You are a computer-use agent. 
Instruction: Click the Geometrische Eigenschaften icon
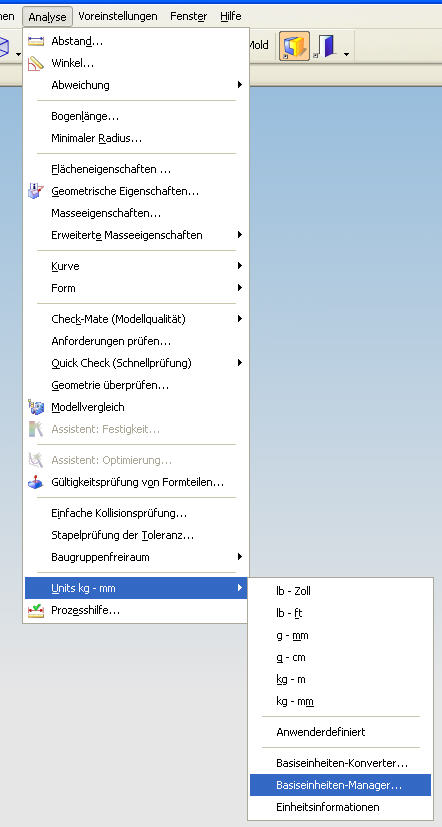tap(36, 191)
